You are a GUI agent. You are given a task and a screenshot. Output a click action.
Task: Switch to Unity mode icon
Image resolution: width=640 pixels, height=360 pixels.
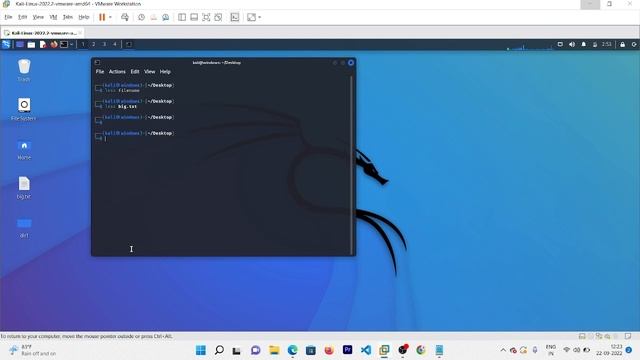tap(218, 17)
